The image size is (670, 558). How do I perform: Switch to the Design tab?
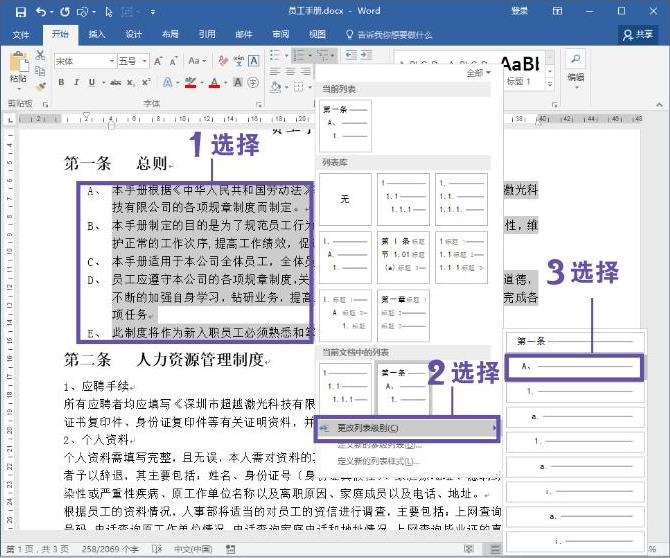(133, 34)
